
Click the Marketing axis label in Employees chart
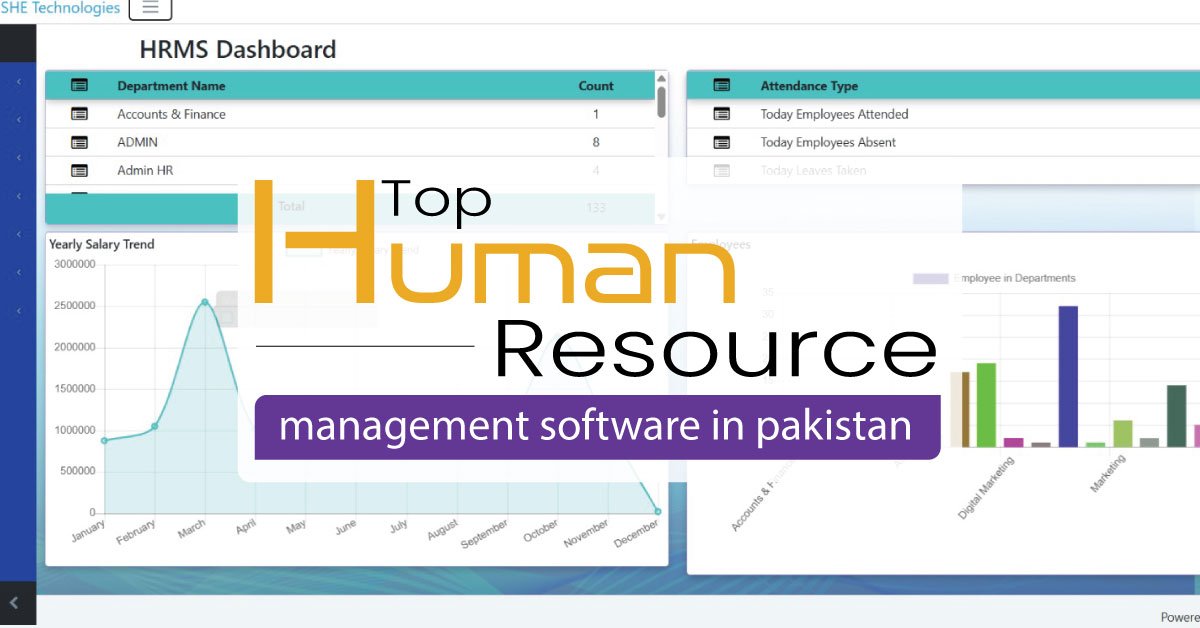(x=1107, y=474)
